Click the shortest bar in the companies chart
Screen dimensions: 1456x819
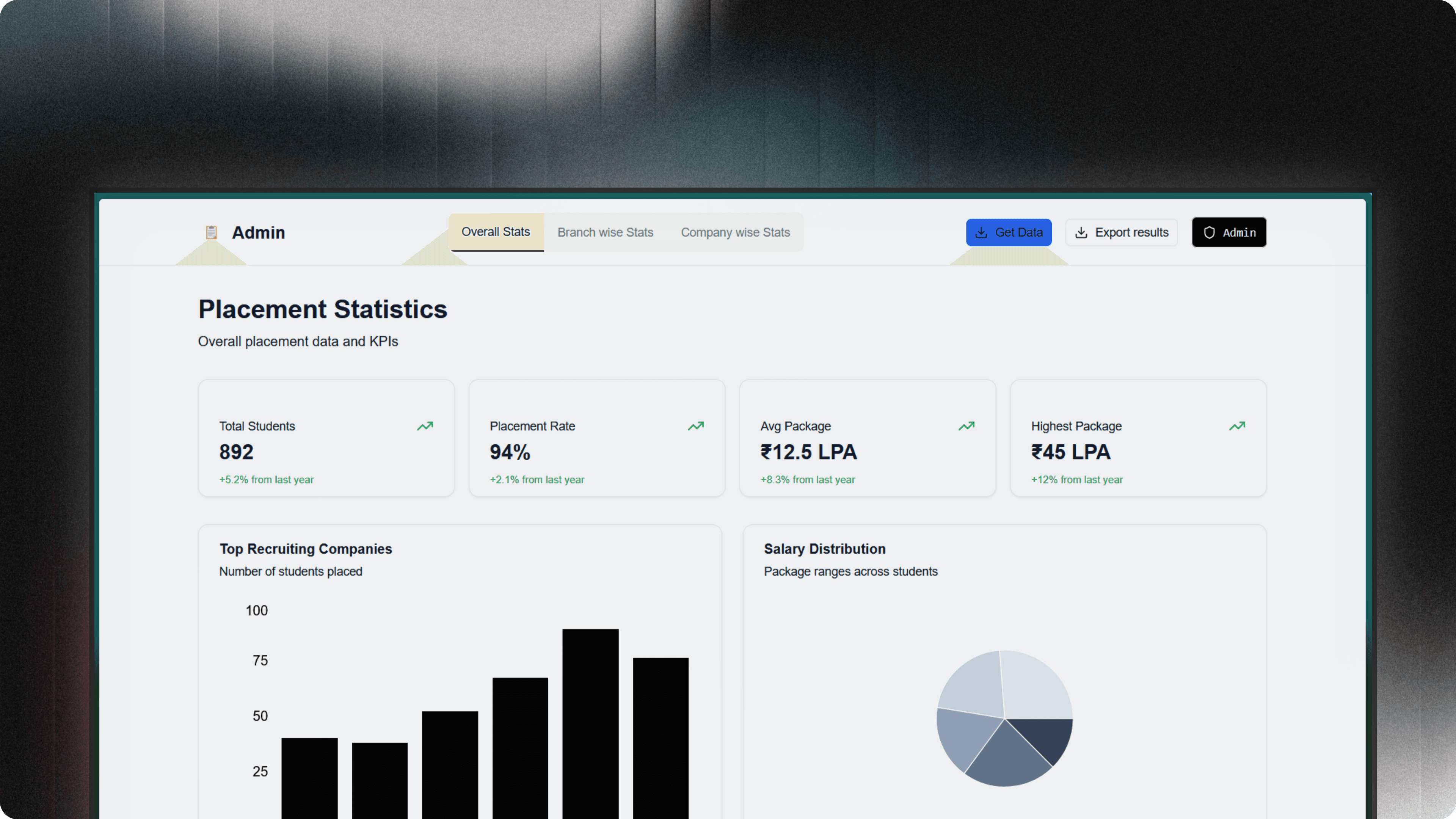pyautogui.click(x=380, y=781)
